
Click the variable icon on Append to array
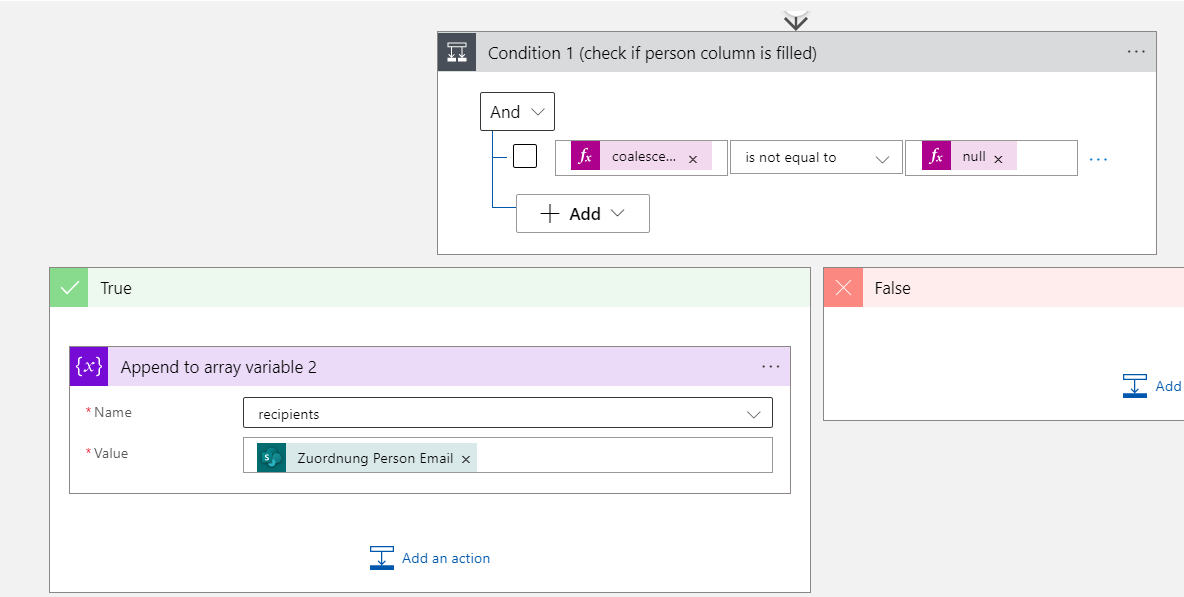pos(88,367)
